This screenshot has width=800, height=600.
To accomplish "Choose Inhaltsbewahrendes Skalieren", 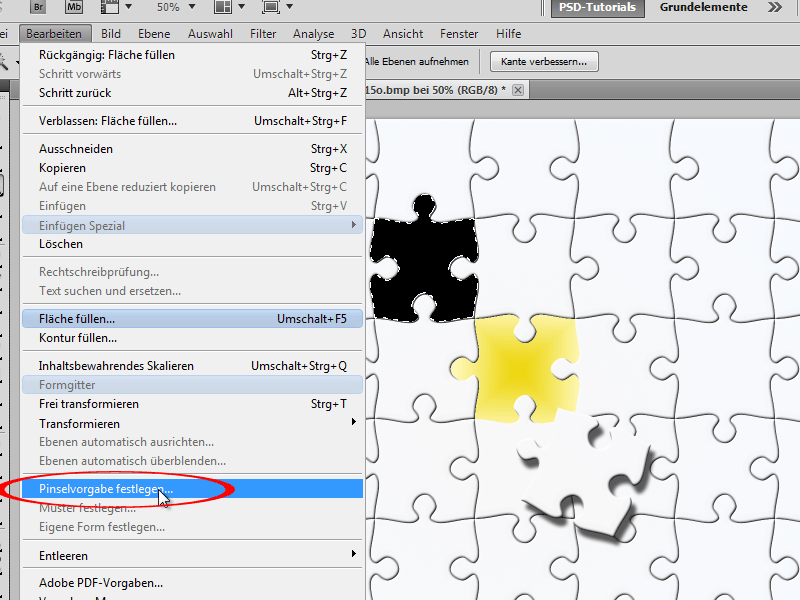I will (x=192, y=366).
